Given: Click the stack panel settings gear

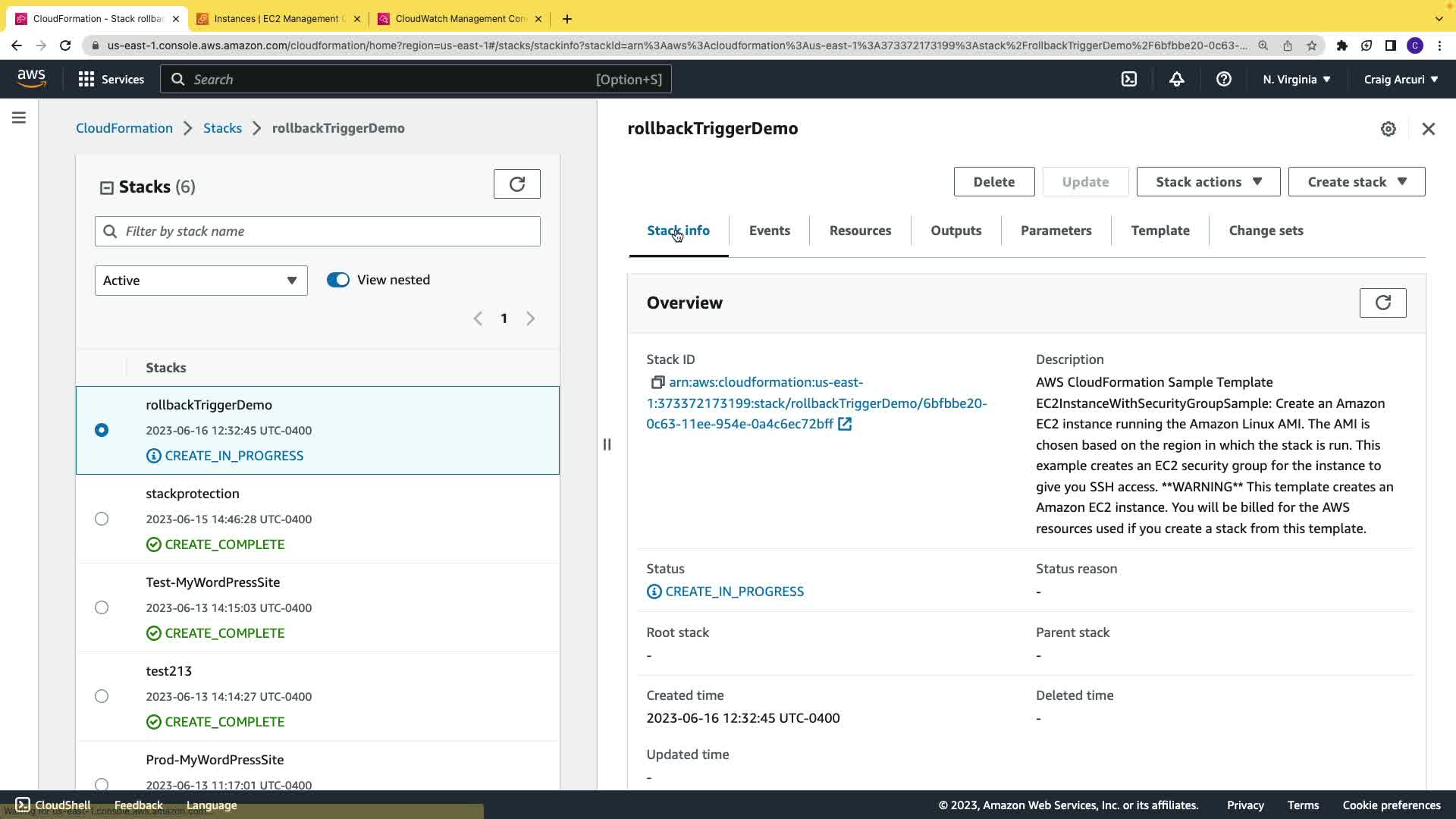Looking at the screenshot, I should pyautogui.click(x=1388, y=129).
